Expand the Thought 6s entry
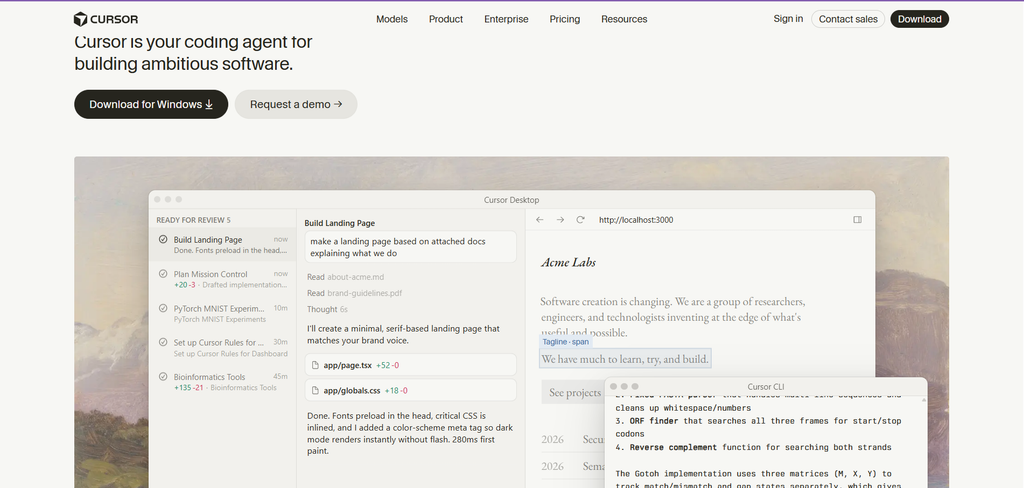Viewport: 1024px width, 488px height. [327, 310]
